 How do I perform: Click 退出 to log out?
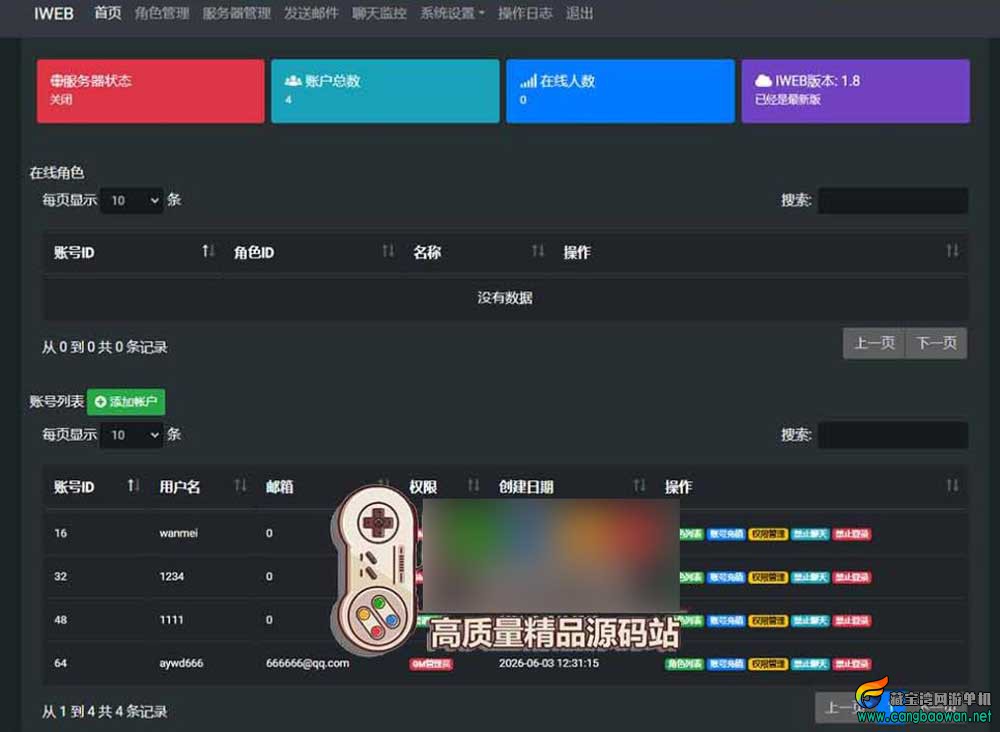tap(579, 13)
